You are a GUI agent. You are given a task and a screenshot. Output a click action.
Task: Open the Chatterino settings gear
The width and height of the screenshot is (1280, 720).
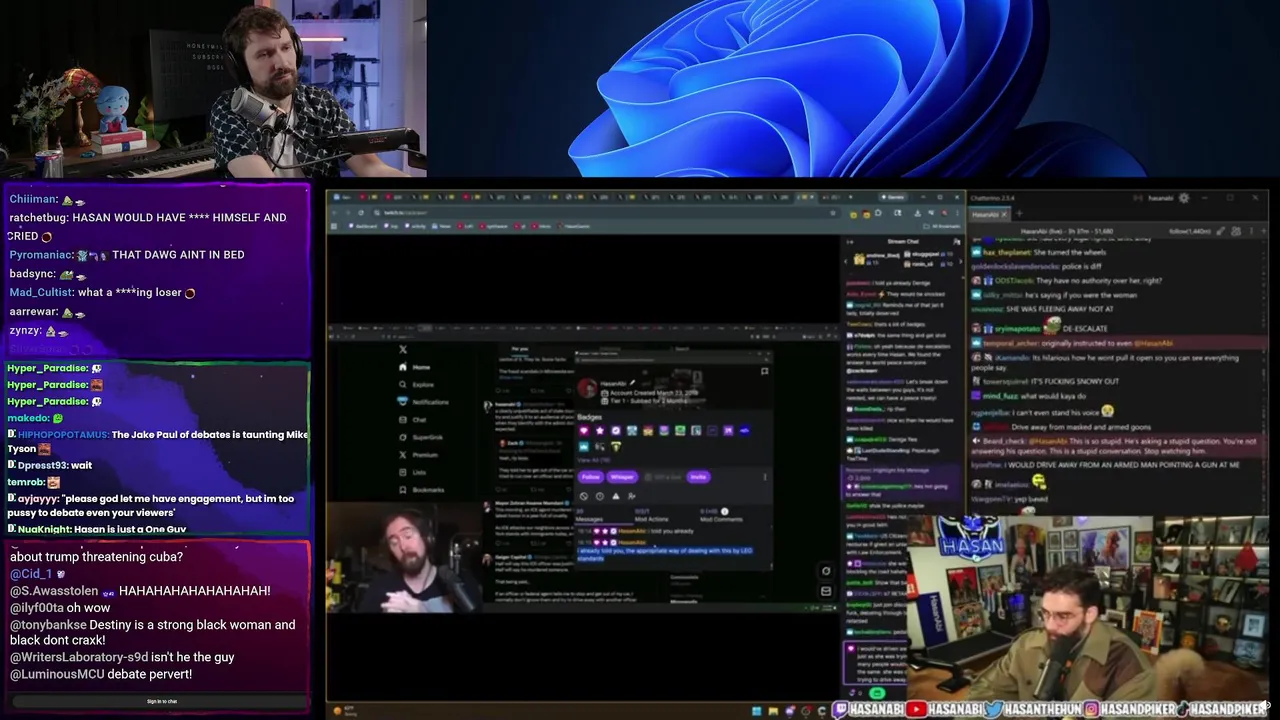pos(1184,198)
